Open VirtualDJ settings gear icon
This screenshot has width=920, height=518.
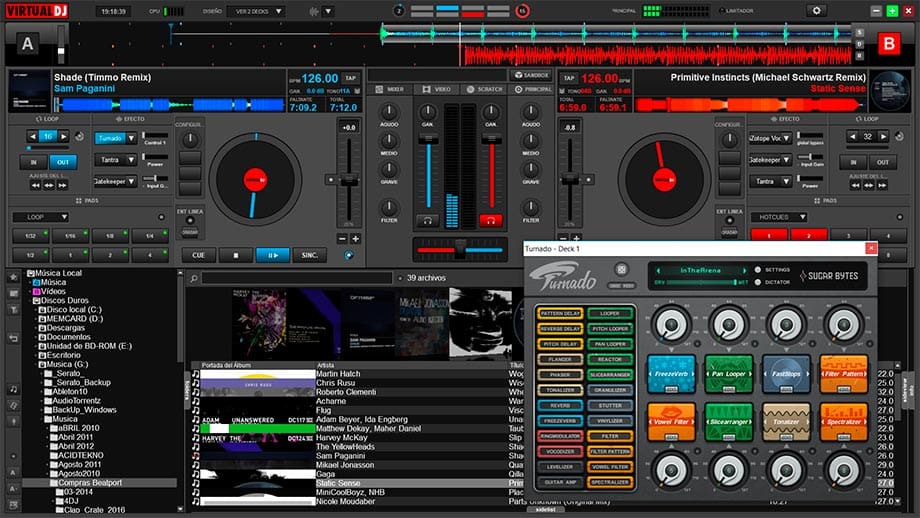pyautogui.click(x=816, y=11)
